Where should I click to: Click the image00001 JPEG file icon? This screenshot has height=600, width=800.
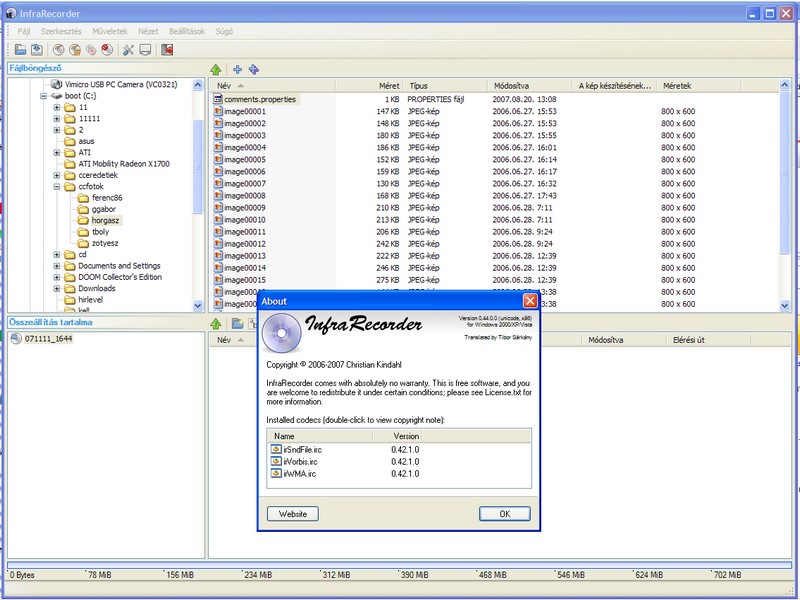click(x=218, y=111)
